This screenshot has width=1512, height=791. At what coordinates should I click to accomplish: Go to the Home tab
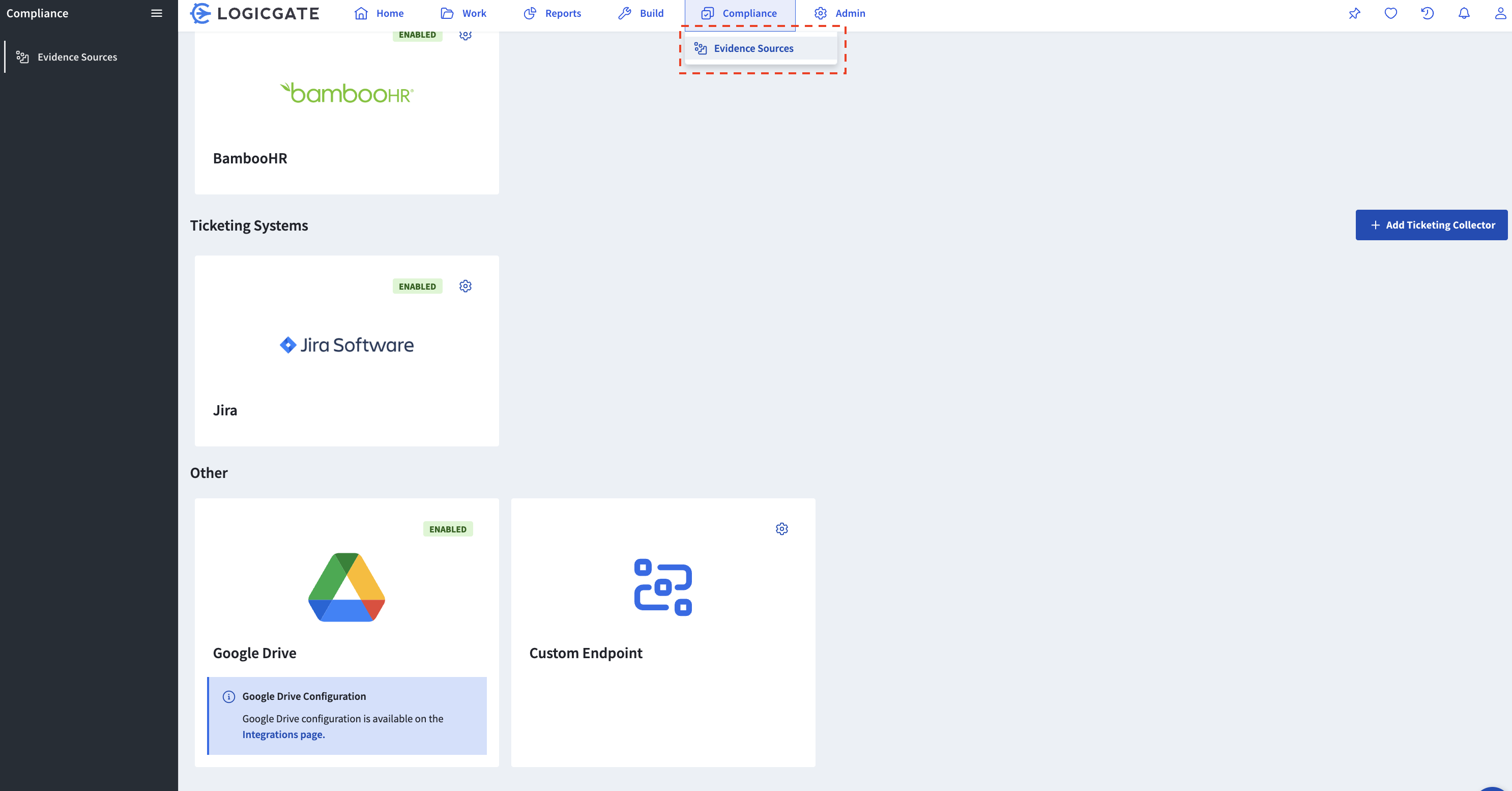coord(379,13)
